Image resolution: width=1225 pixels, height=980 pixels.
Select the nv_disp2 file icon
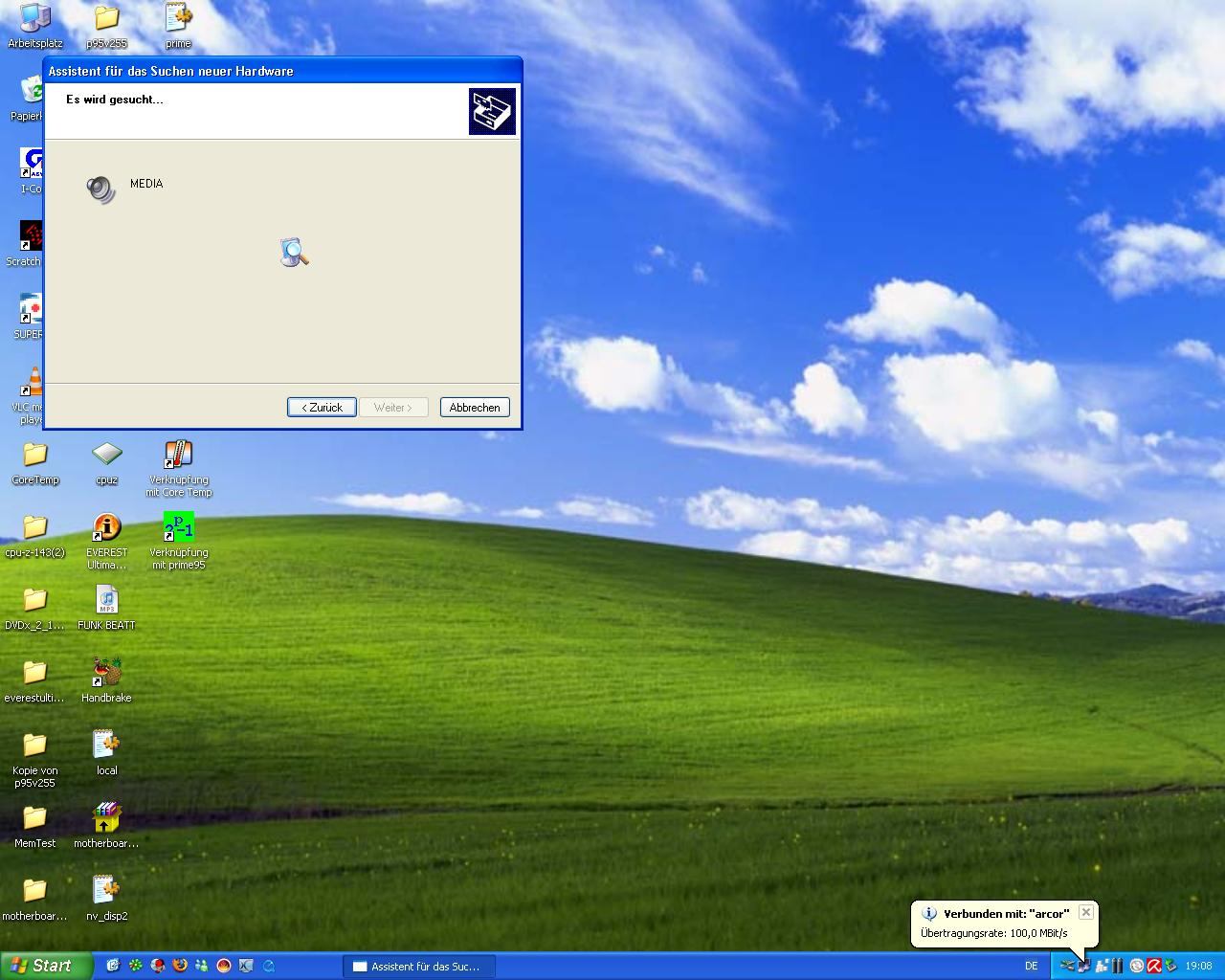(106, 900)
